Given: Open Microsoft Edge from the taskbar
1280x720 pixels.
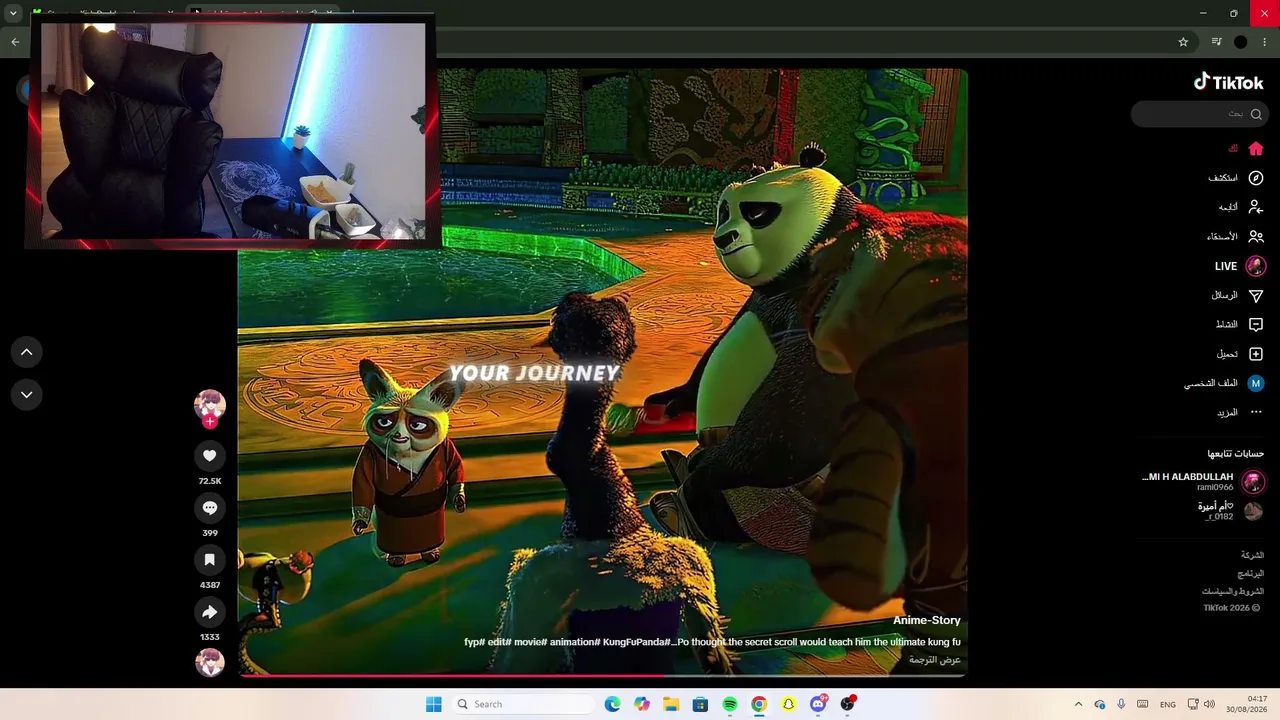Looking at the screenshot, I should coord(613,704).
